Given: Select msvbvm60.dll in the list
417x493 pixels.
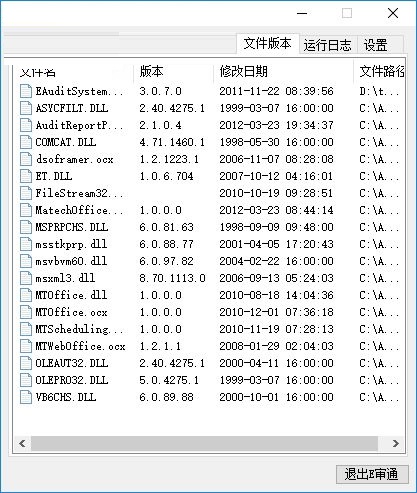Looking at the screenshot, I should tap(71, 261).
